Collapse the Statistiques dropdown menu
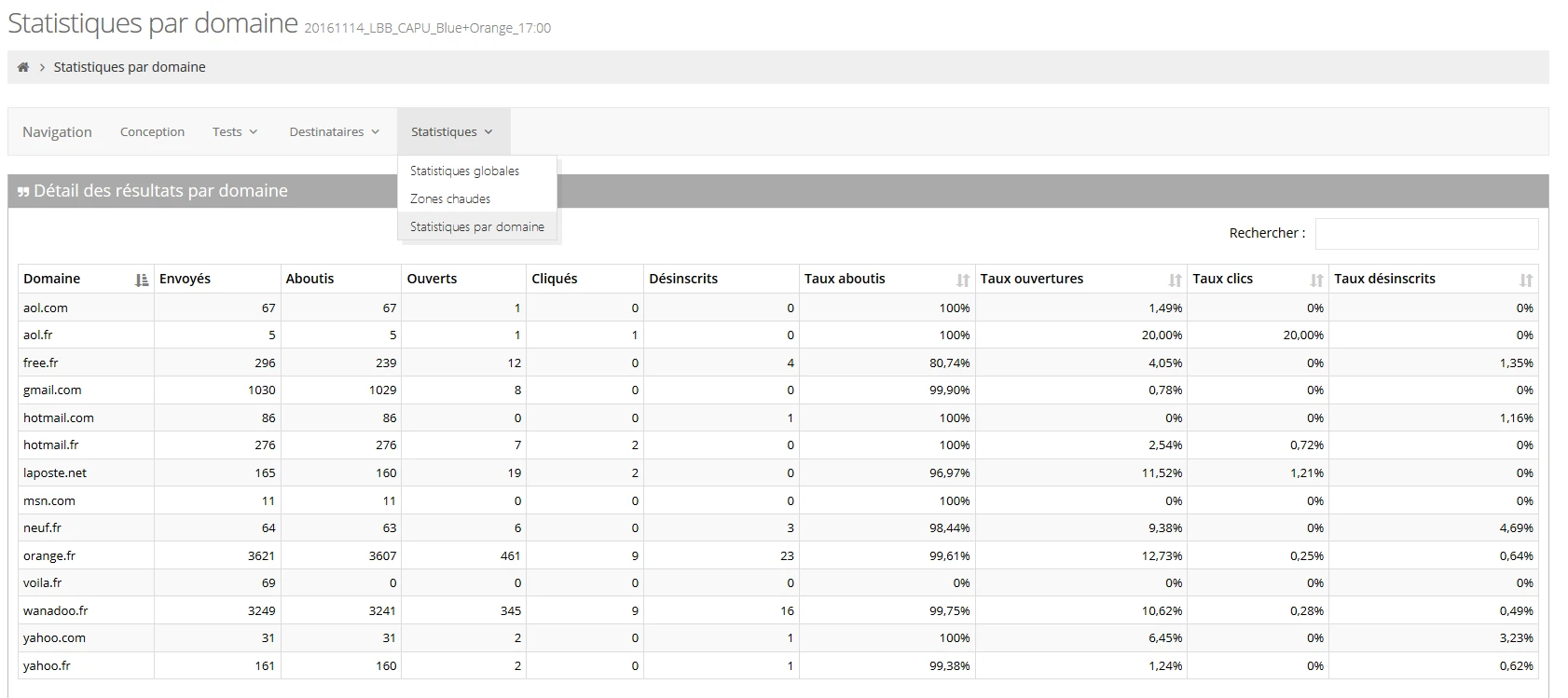The height and width of the screenshot is (698, 1568). 452,131
